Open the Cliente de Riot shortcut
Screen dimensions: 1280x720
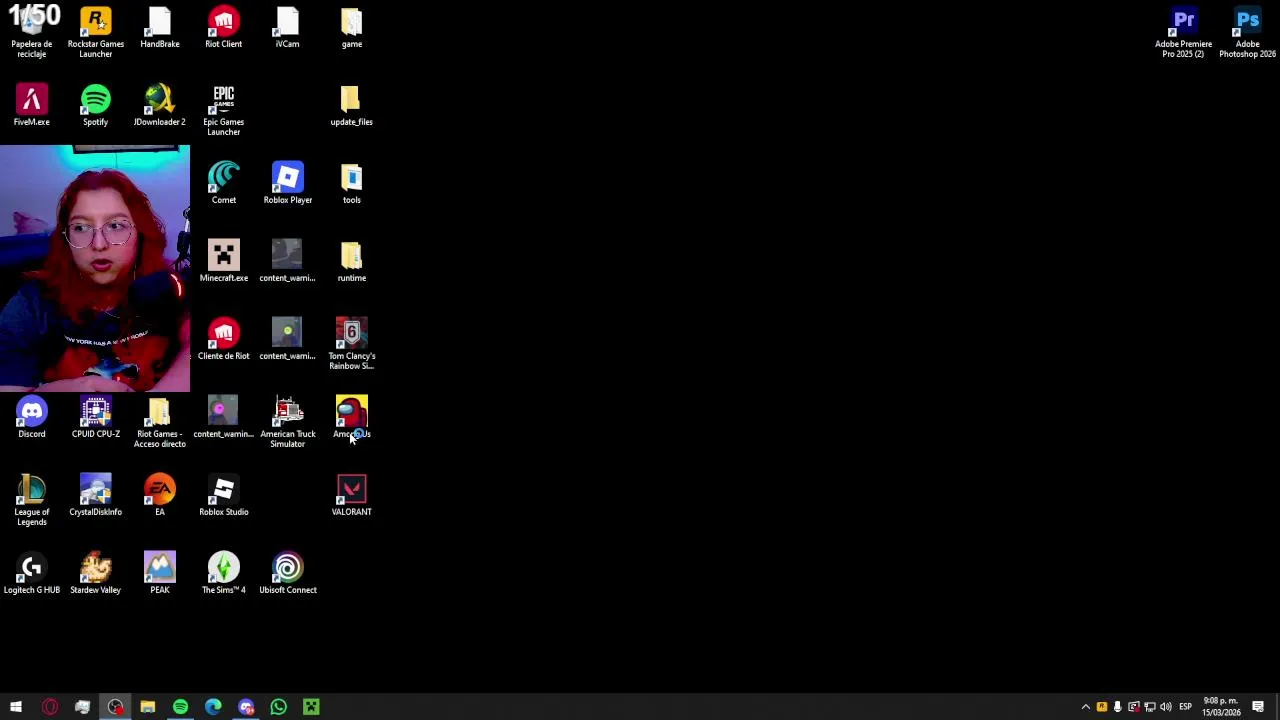click(224, 340)
